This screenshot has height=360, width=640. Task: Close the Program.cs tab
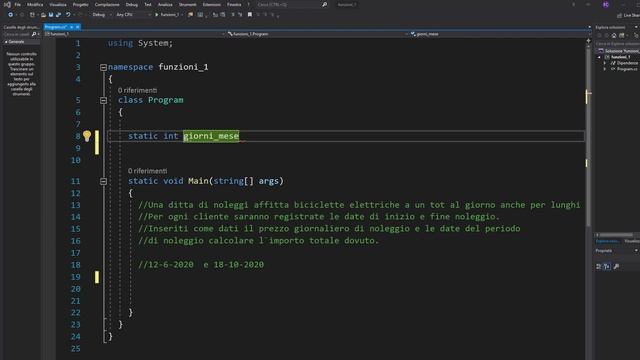pos(78,27)
